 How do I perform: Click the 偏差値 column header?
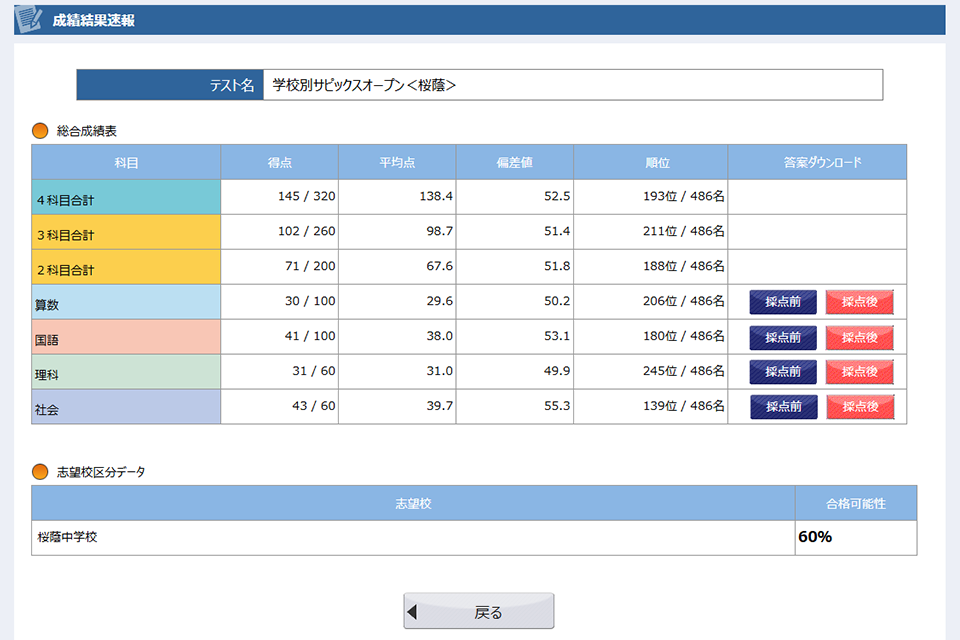513,162
